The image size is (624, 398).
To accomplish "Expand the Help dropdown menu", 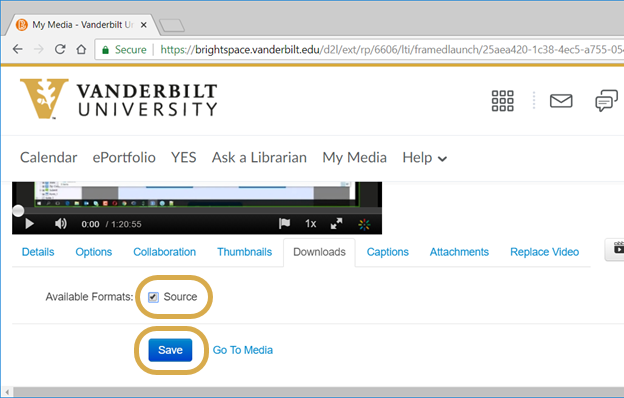I will pos(424,158).
